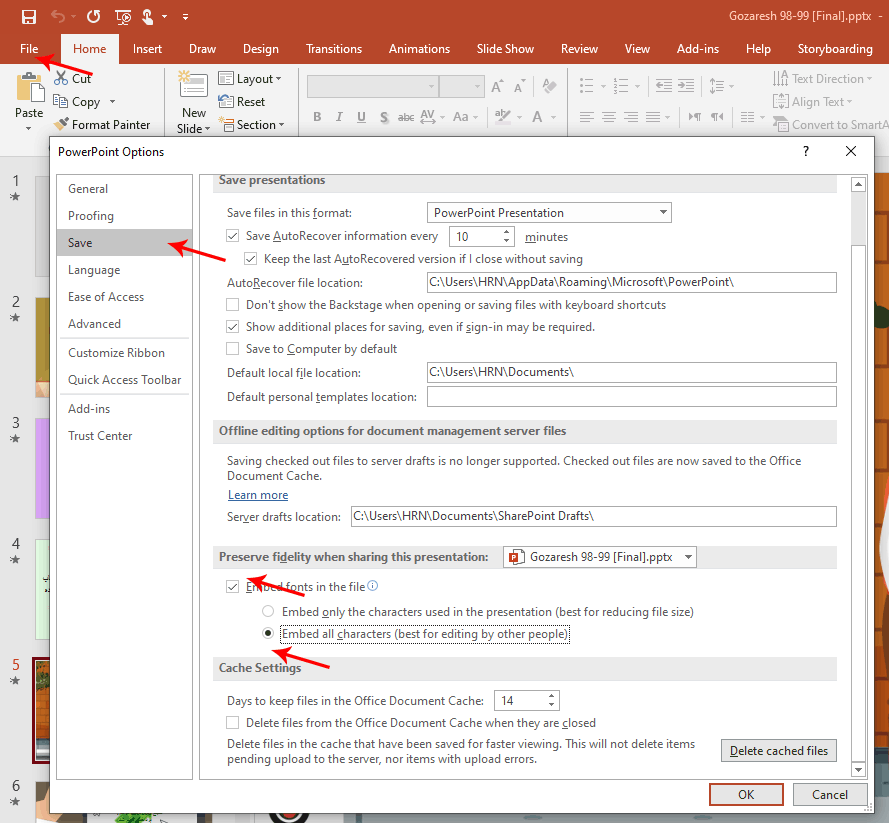Viewport: 889px width, 823px height.
Task: Select Advanced in options sidebar
Action: tap(94, 324)
